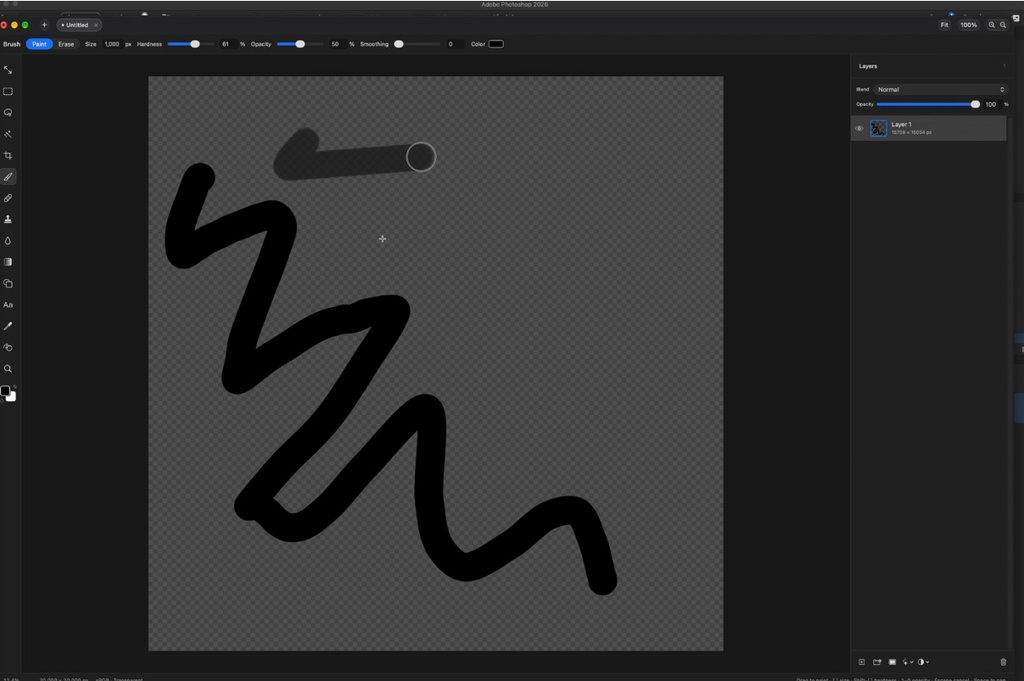Open the adjustment layer half-circle dropdown

pos(923,662)
